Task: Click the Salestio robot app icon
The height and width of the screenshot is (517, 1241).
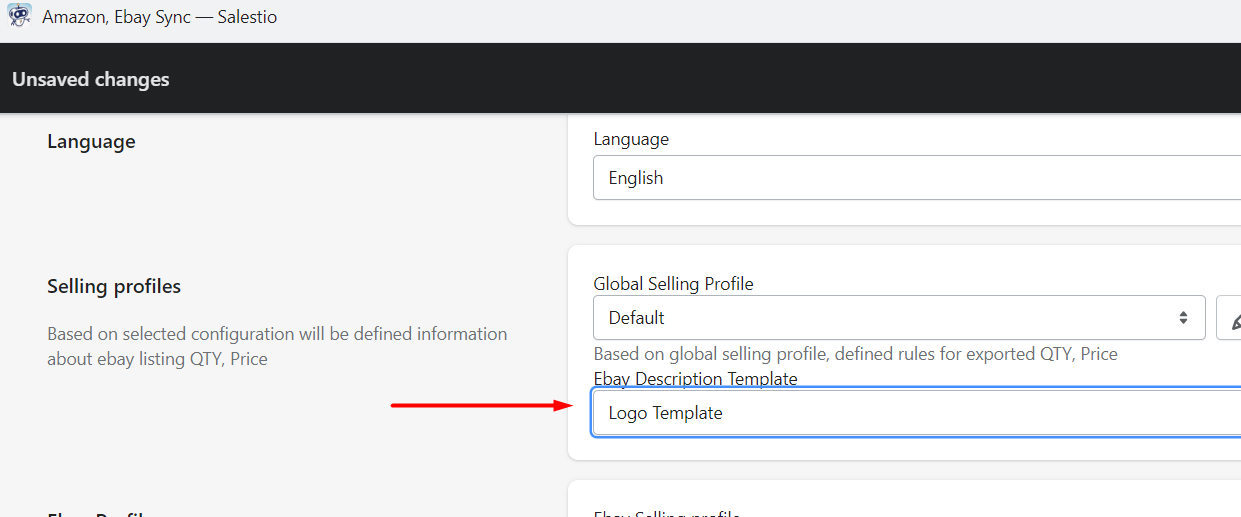Action: [19, 17]
